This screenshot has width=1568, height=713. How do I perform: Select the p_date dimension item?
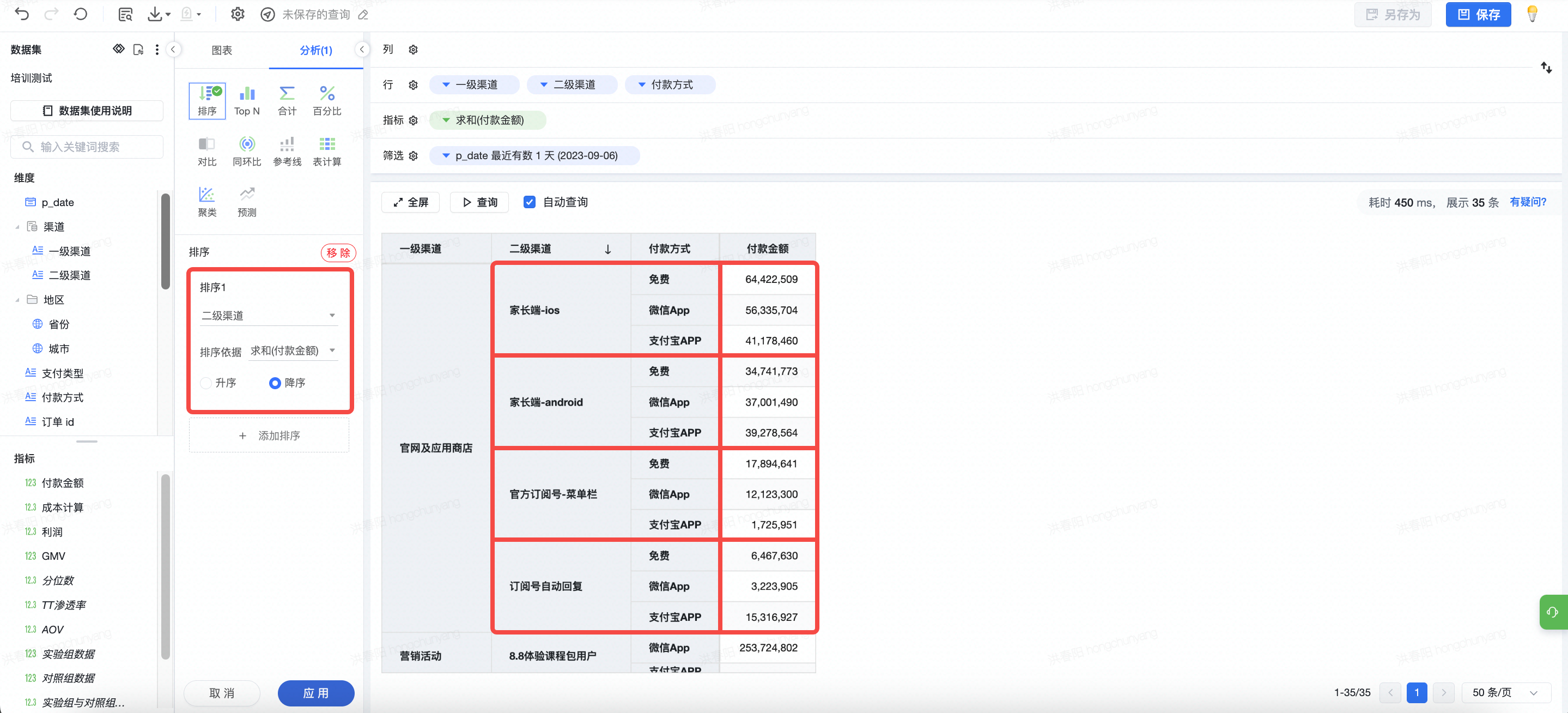click(58, 202)
